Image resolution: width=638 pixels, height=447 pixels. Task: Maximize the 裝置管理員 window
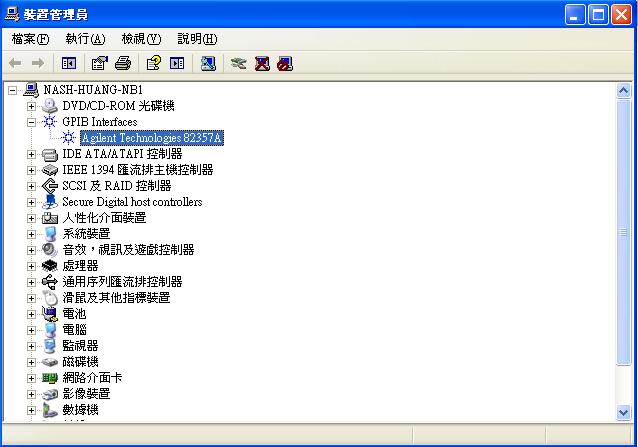[x=598, y=15]
